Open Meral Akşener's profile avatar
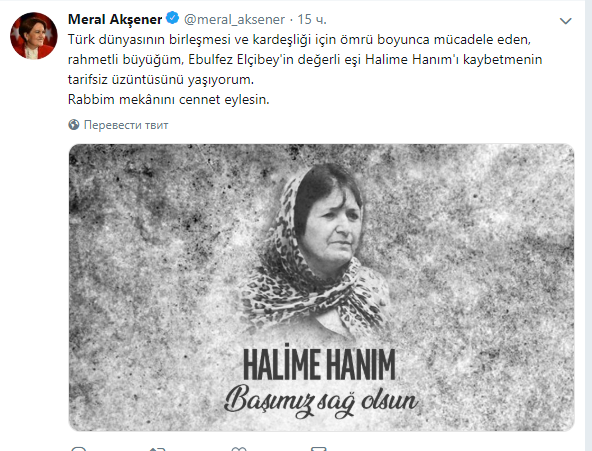 point(34,36)
